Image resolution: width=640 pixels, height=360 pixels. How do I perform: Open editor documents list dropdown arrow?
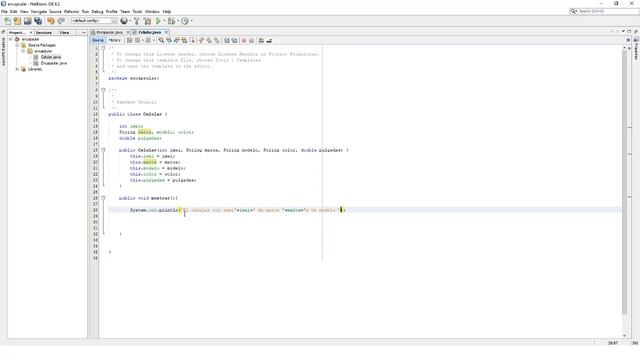[x=623, y=31]
